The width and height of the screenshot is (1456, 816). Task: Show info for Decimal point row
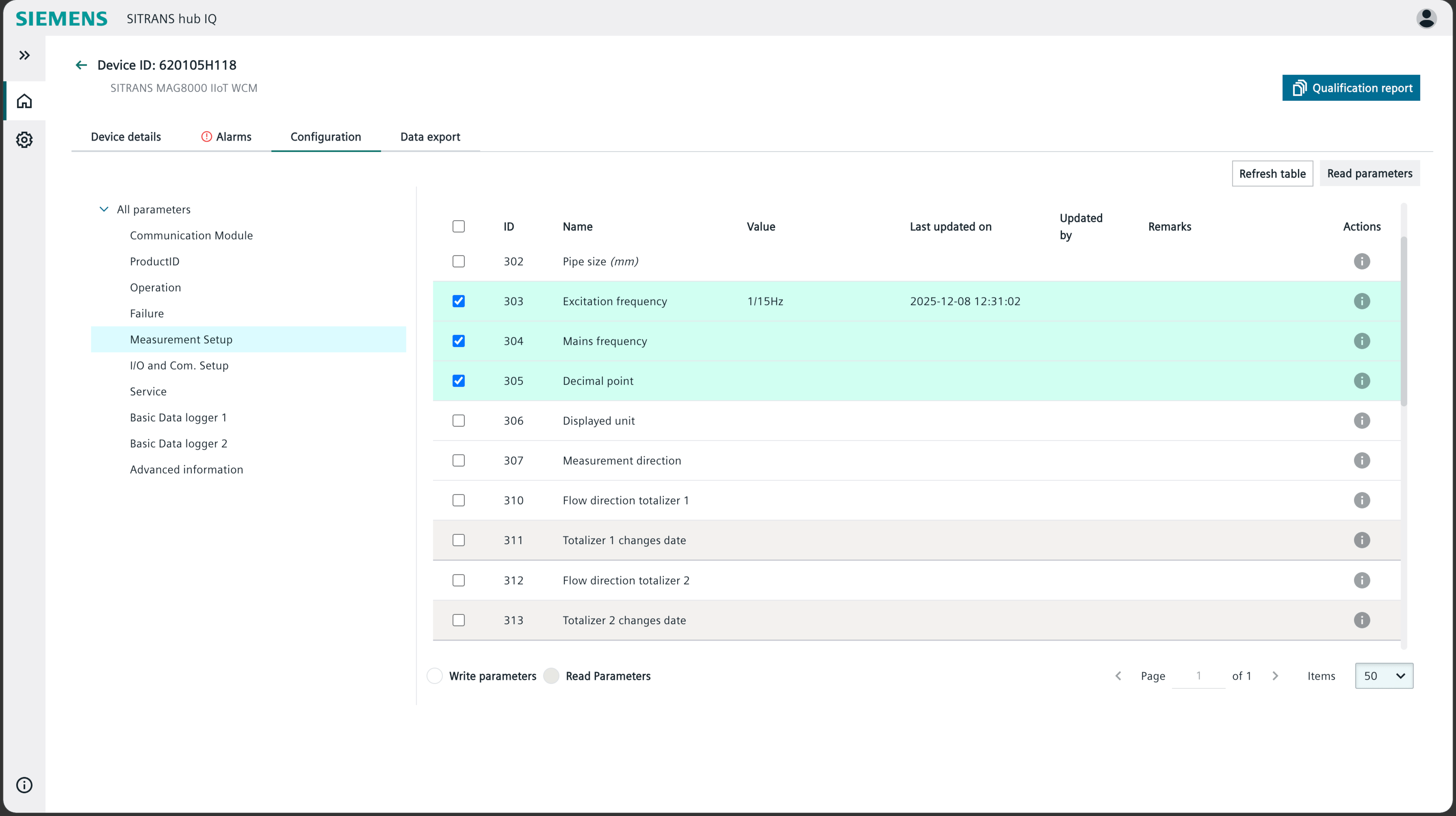1362,381
